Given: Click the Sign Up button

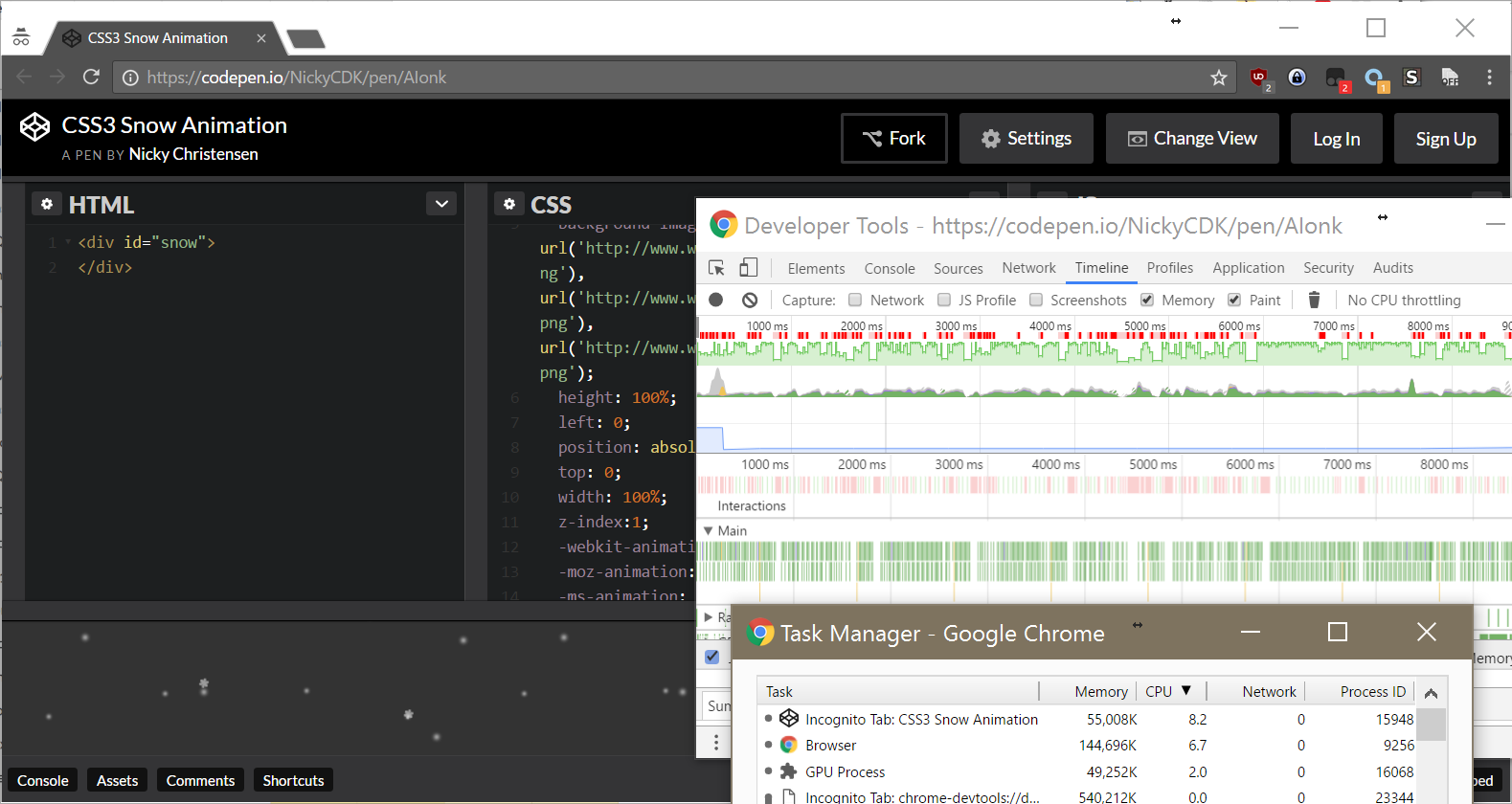Looking at the screenshot, I should pyautogui.click(x=1446, y=139).
